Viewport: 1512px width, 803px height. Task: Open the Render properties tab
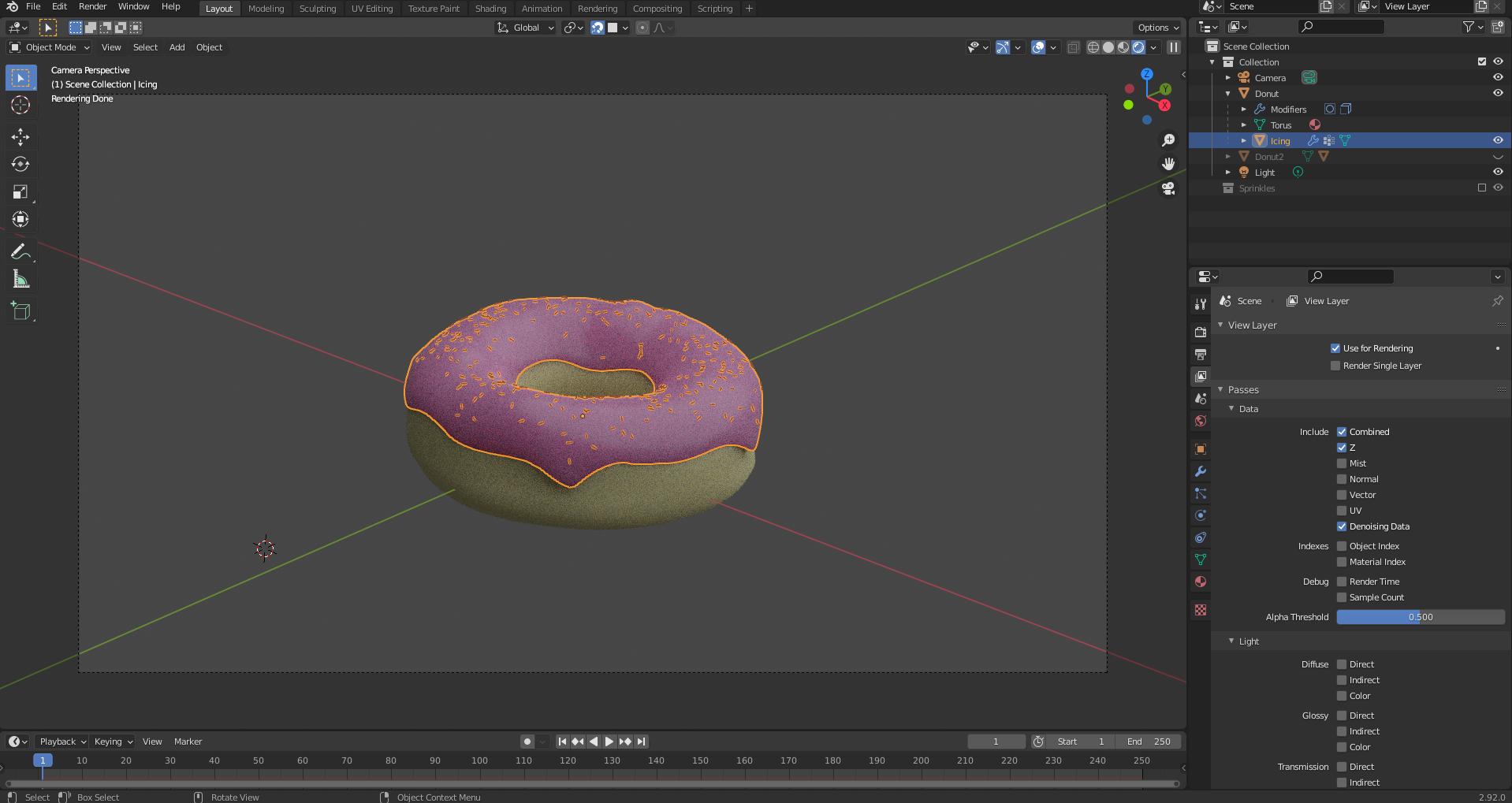(x=1201, y=332)
